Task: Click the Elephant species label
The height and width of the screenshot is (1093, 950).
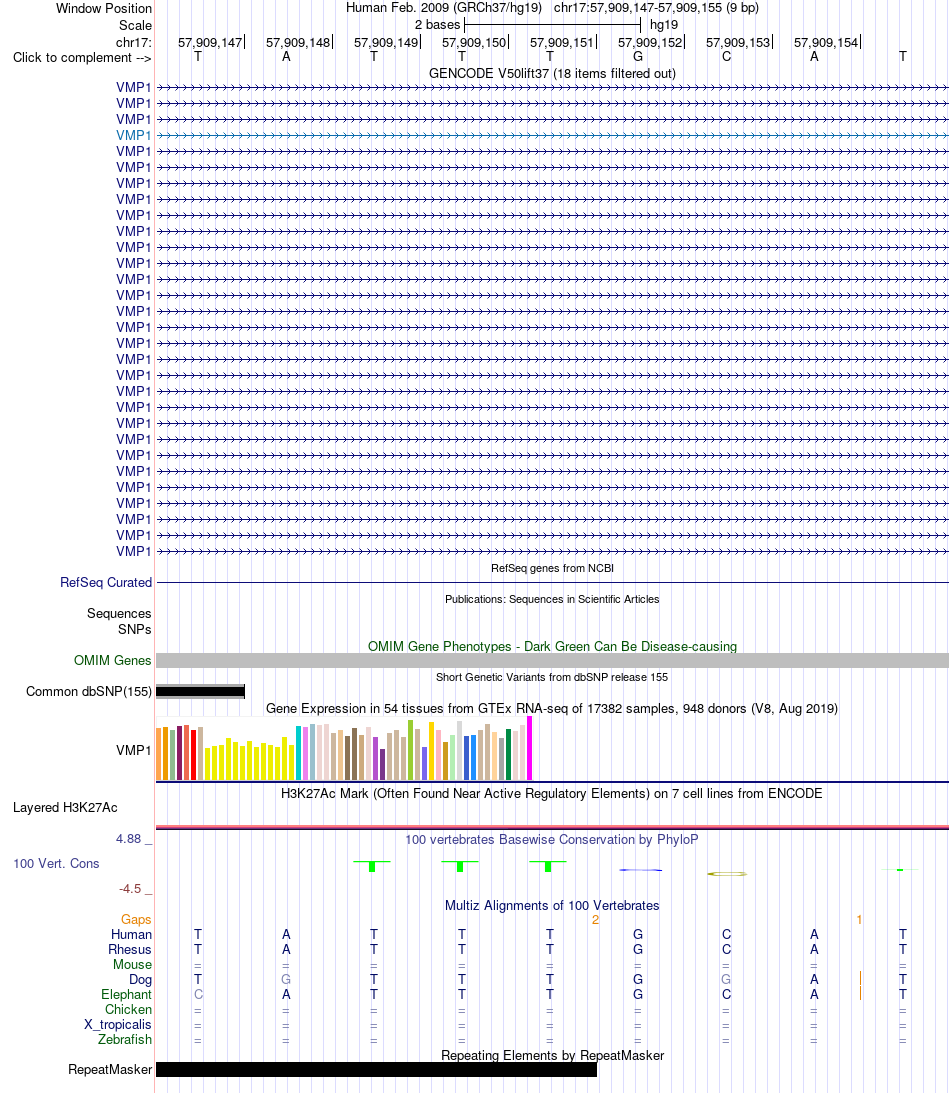Action: [126, 994]
